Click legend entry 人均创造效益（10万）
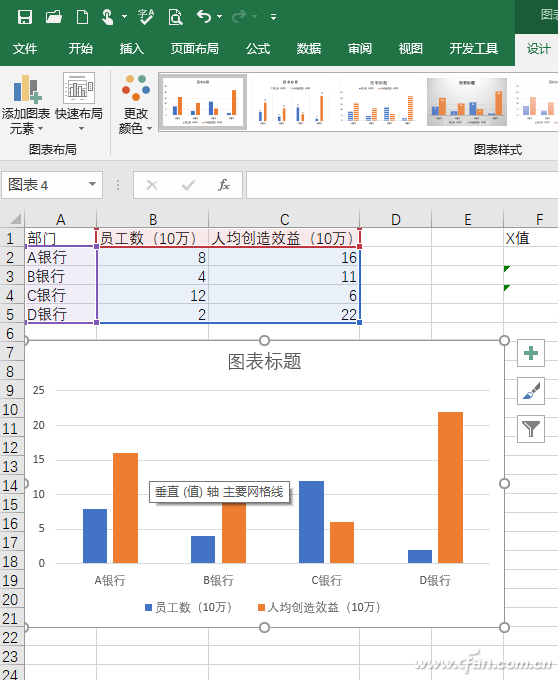This screenshot has width=558, height=680. click(x=320, y=607)
